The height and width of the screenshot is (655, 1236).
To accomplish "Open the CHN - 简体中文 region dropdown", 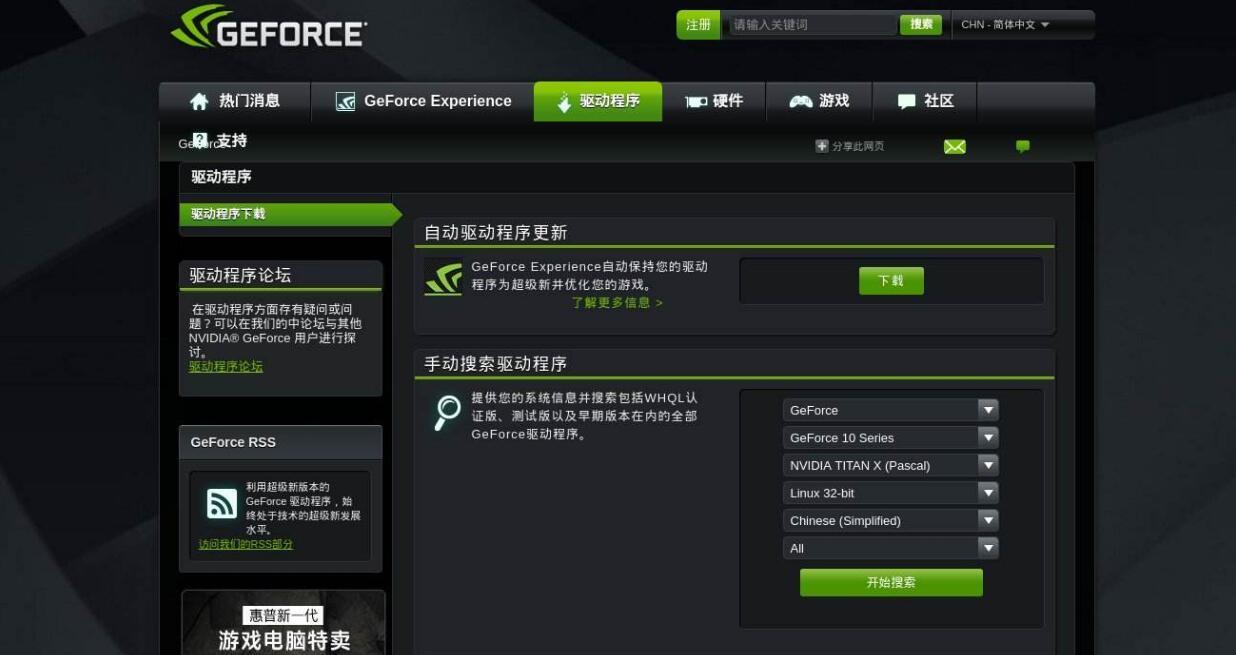I will click(x=1006, y=25).
